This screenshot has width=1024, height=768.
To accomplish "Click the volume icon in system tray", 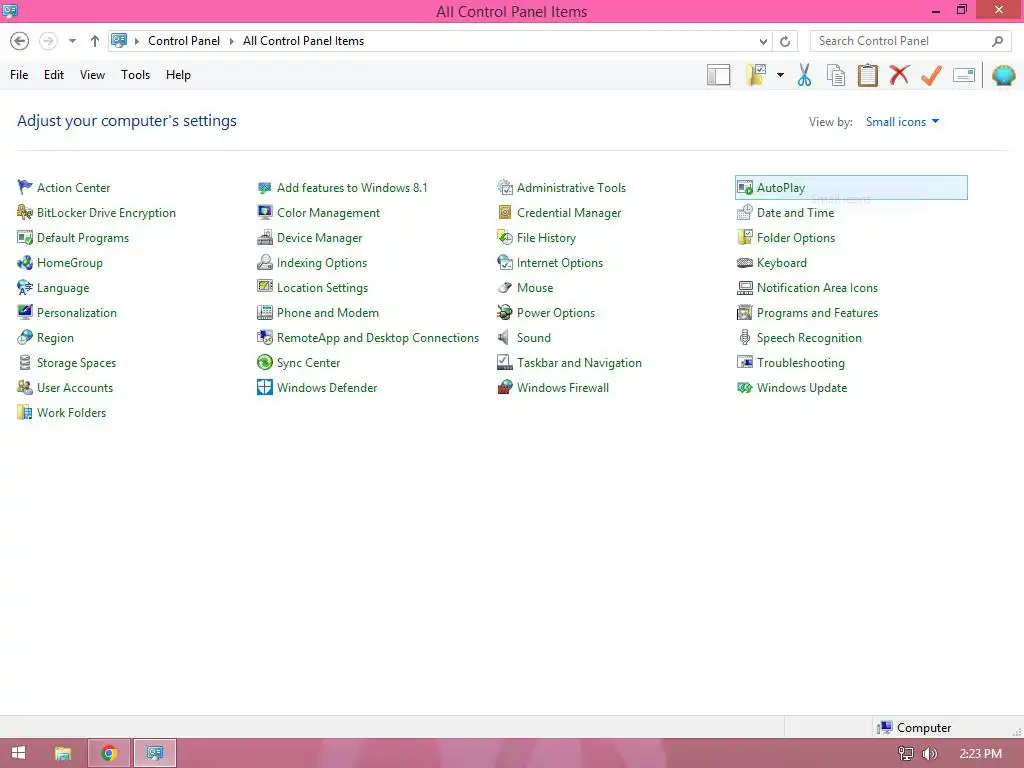I will tap(929, 754).
